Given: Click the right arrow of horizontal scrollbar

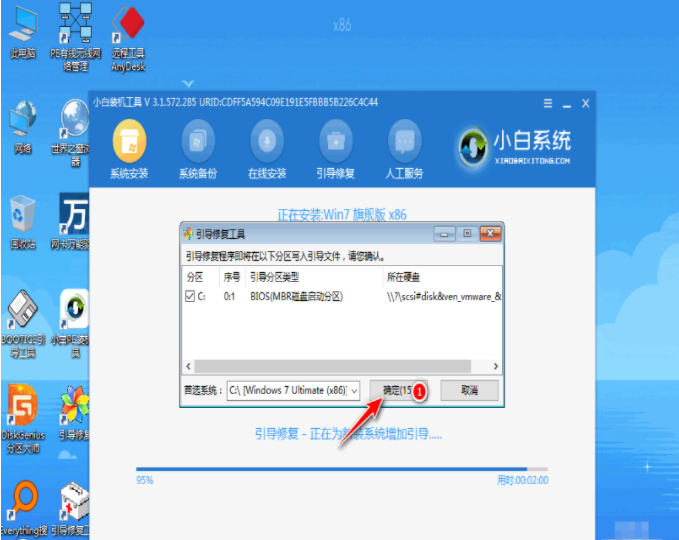Looking at the screenshot, I should [x=496, y=366].
